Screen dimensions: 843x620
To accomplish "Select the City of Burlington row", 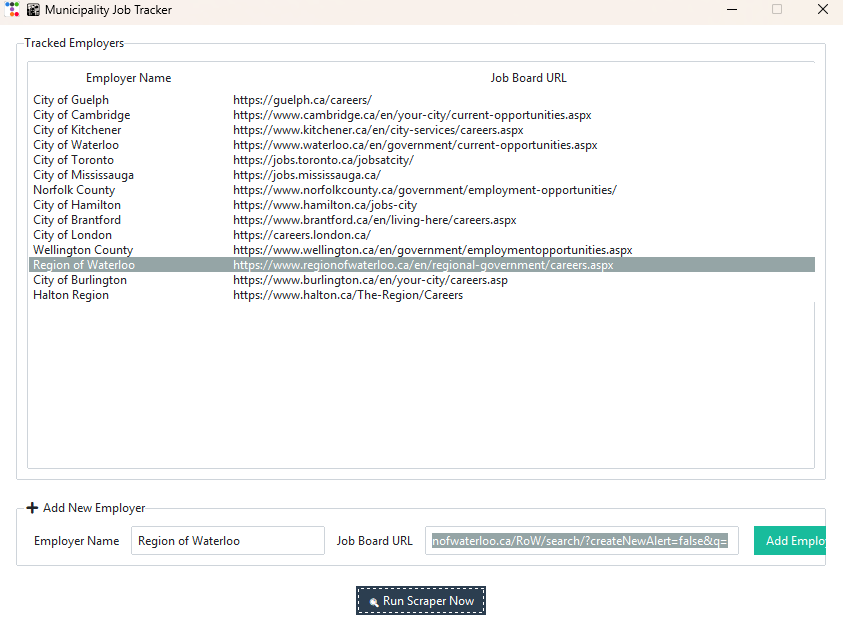I will [x=422, y=280].
